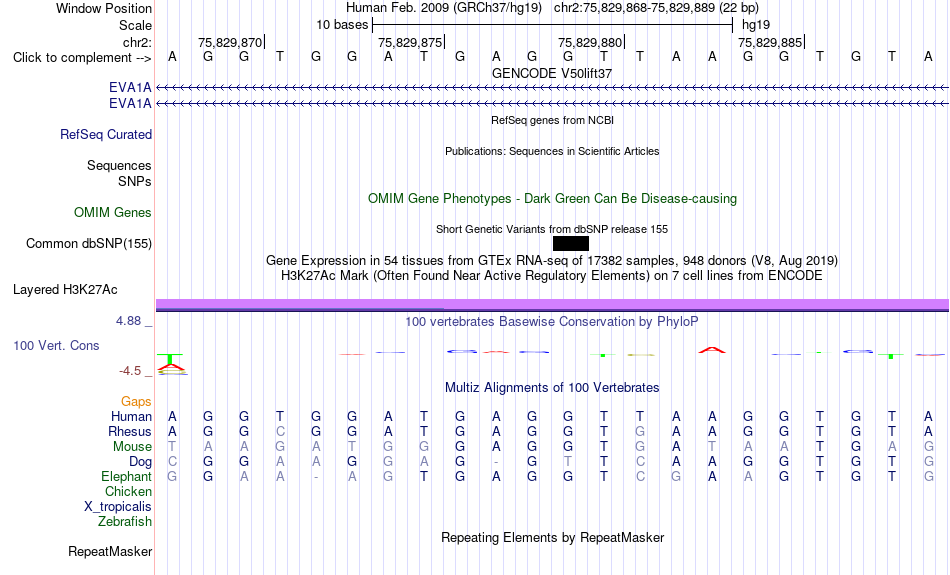
Task: Open the OMIM Genes track label
Action: pos(113,213)
